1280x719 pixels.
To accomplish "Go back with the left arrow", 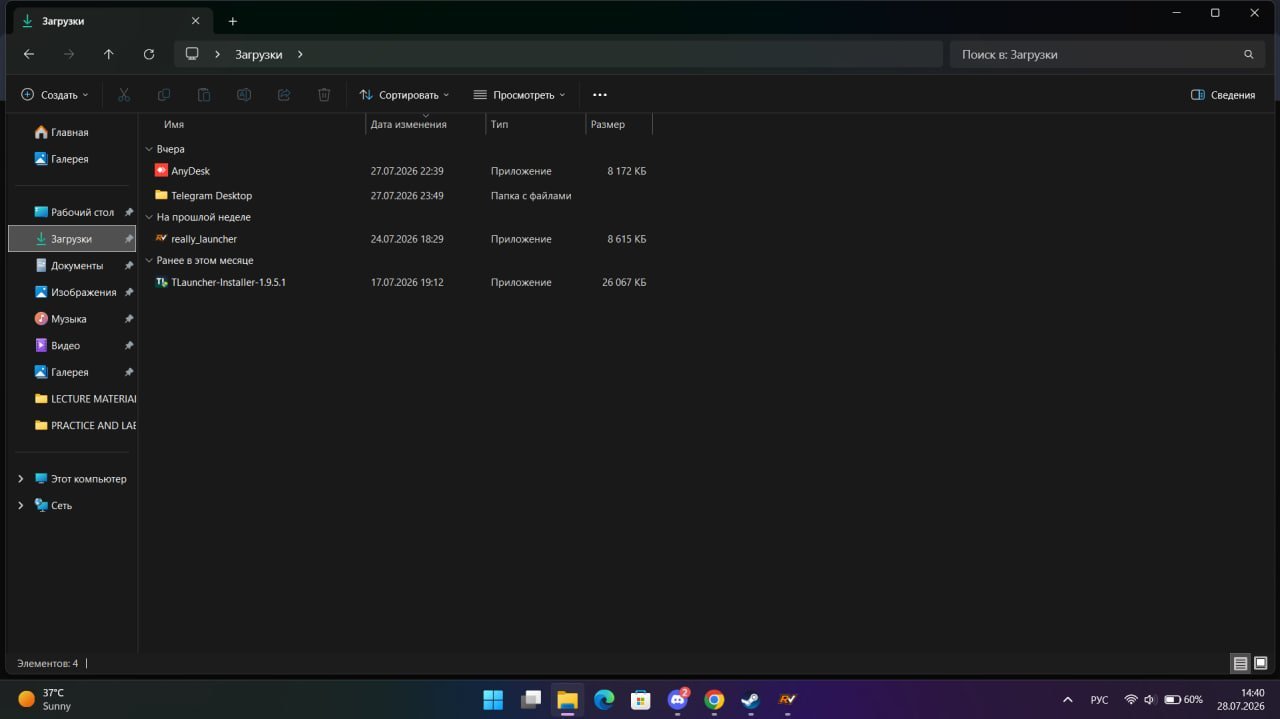I will tap(29, 54).
